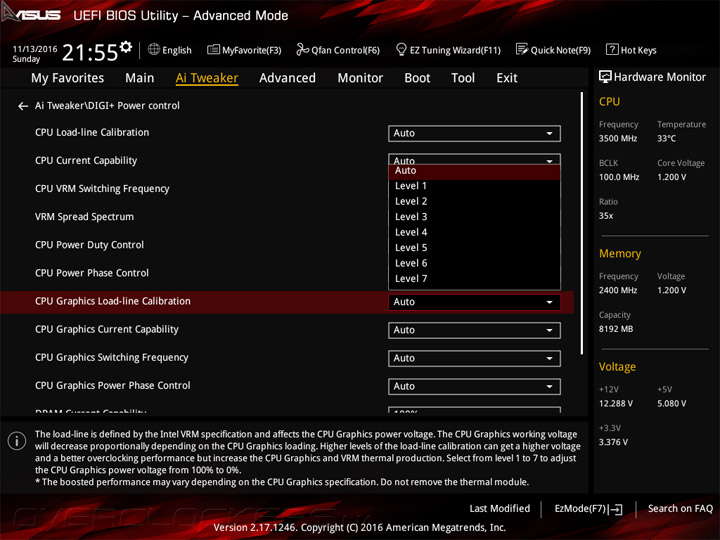Click CPU Graphics Current Capability label
720x540 pixels.
click(x=107, y=329)
